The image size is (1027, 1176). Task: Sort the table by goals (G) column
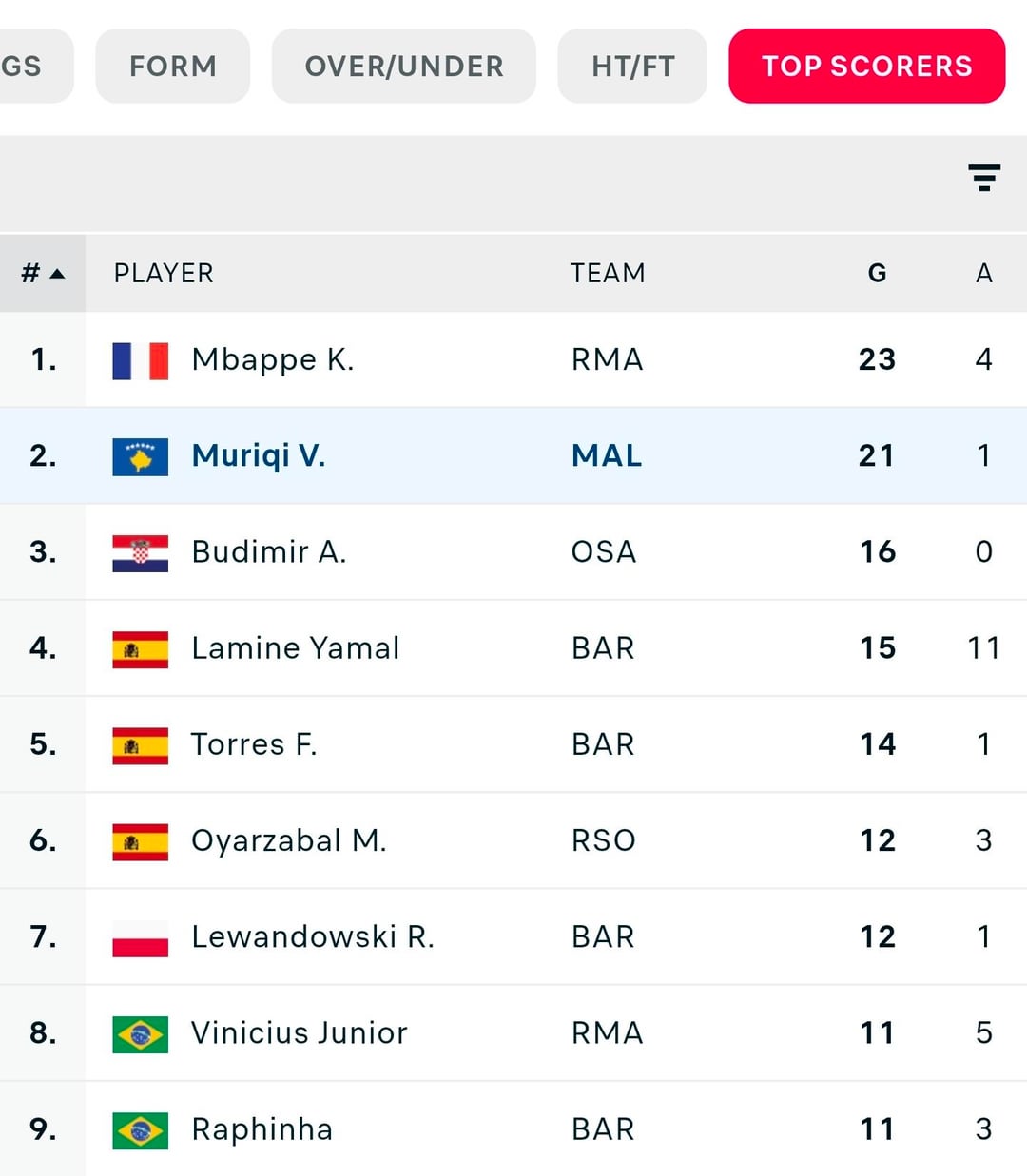(x=877, y=274)
